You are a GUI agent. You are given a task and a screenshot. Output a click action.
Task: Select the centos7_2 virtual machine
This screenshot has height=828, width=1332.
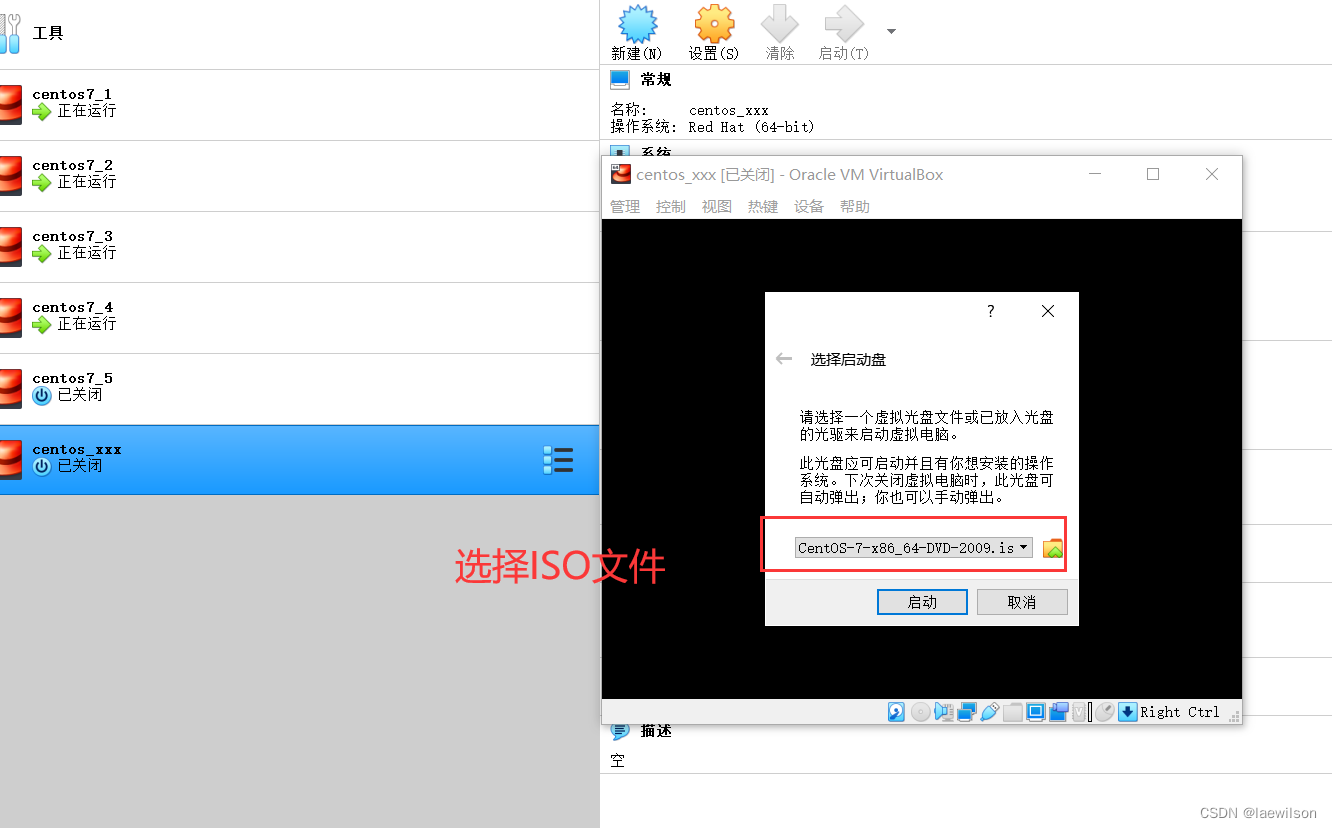pyautogui.click(x=299, y=175)
